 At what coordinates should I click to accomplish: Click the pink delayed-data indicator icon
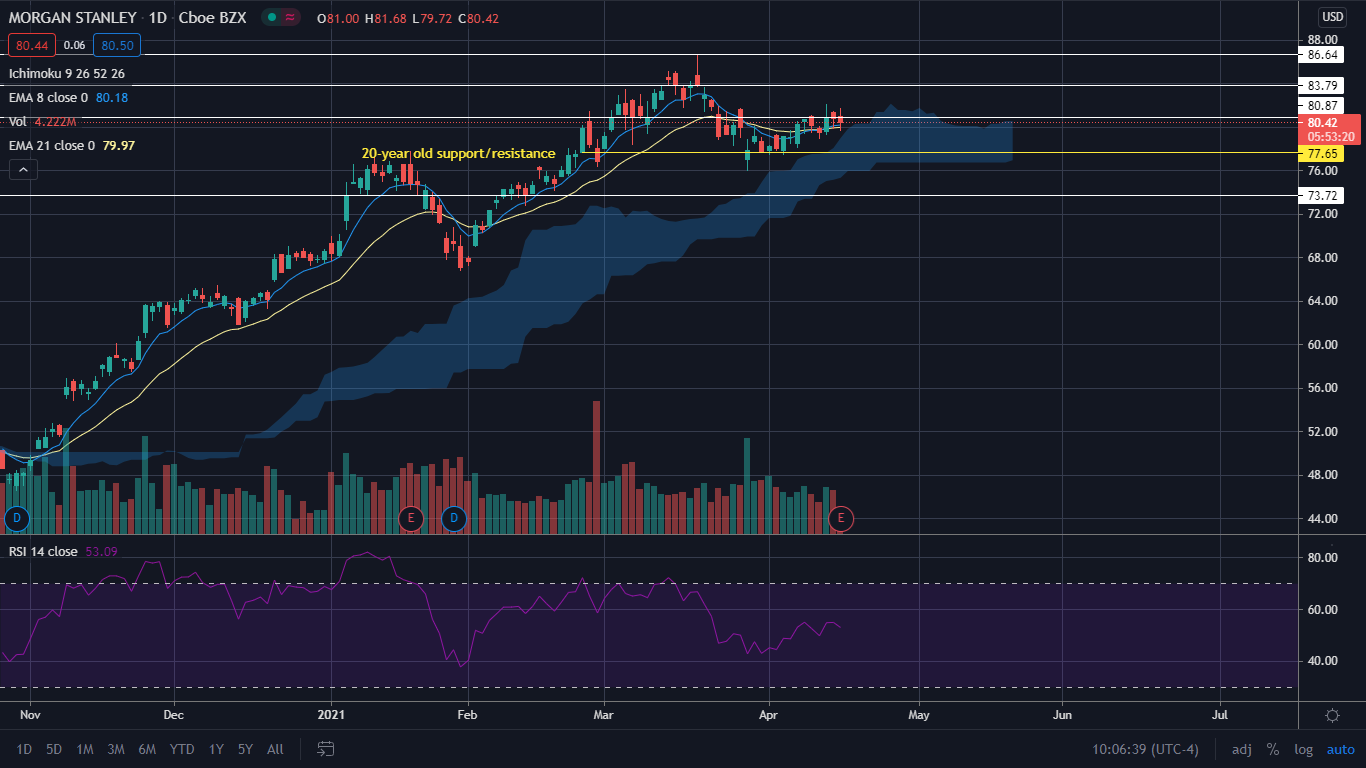tap(291, 17)
